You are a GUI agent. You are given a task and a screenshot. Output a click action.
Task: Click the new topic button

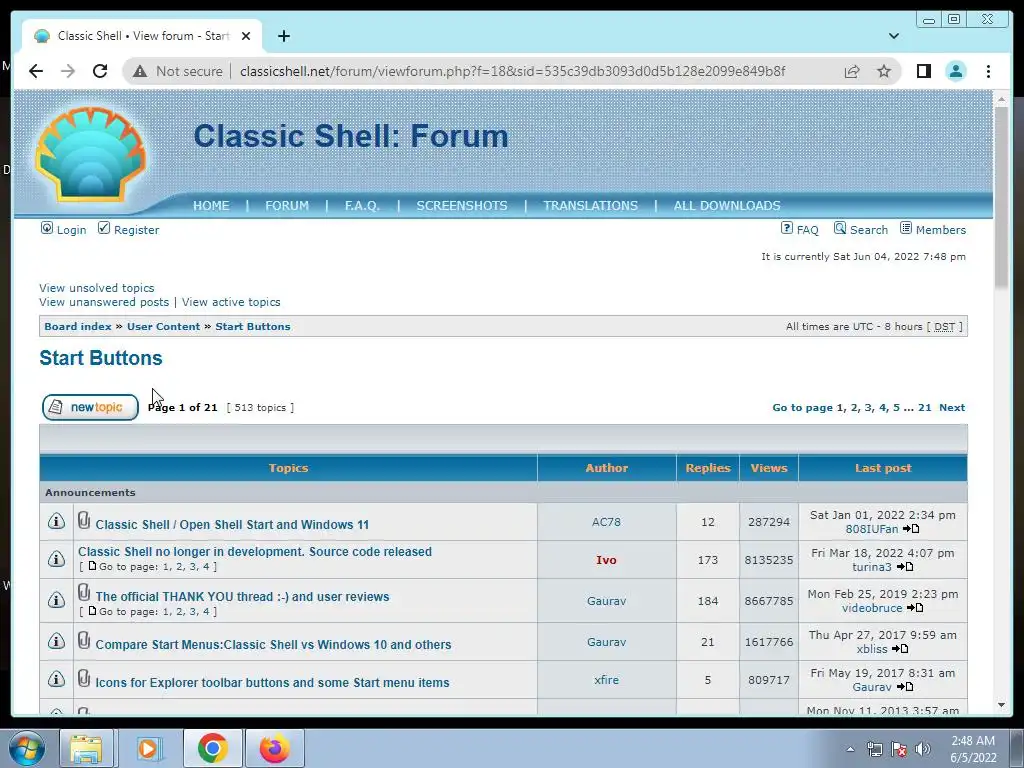point(90,408)
